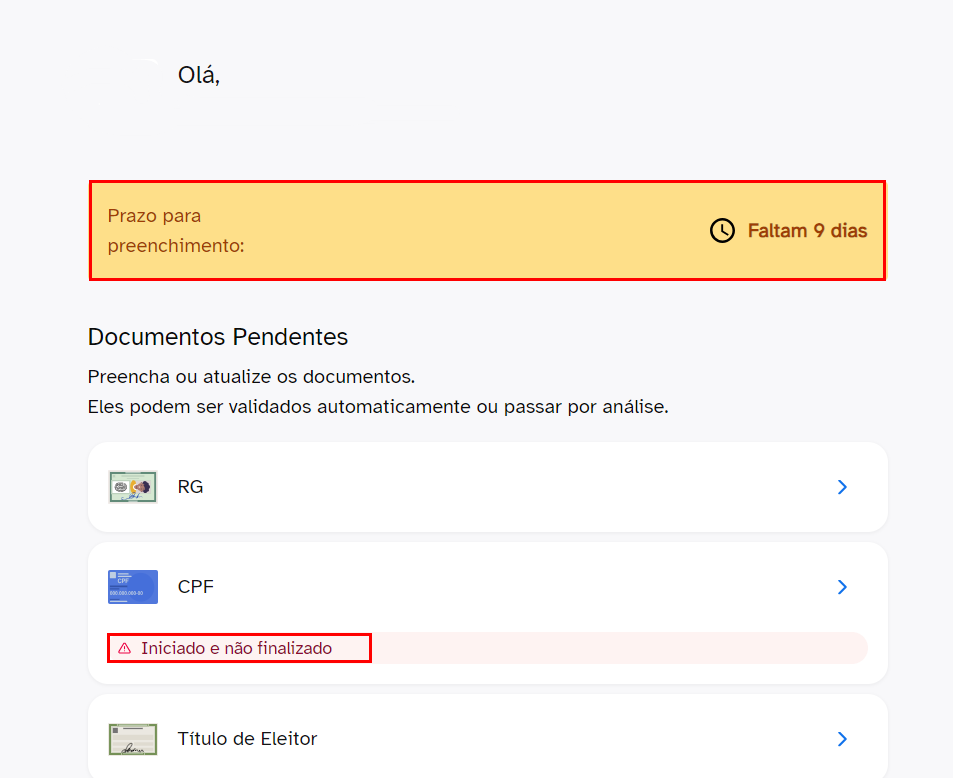Click 'Iniciado e não finalizado' status text
This screenshot has width=953, height=778.
[x=236, y=648]
